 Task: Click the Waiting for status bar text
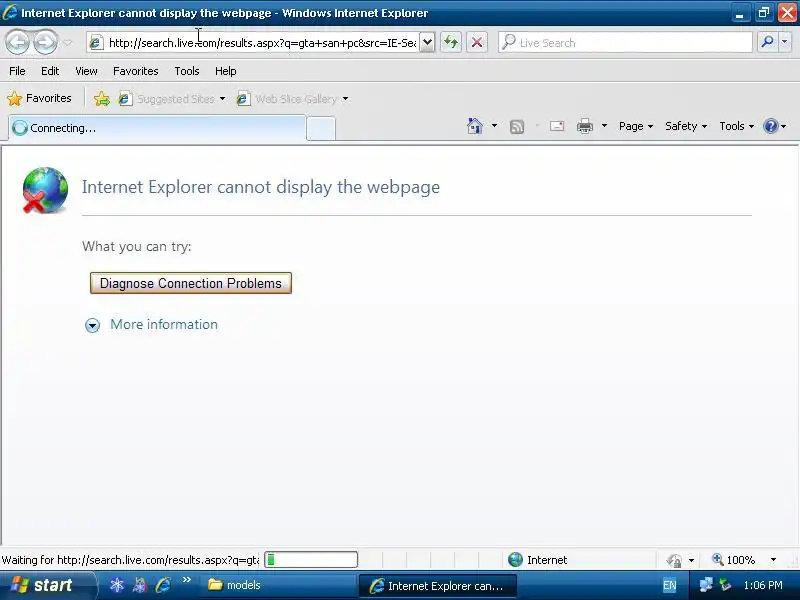(131, 560)
